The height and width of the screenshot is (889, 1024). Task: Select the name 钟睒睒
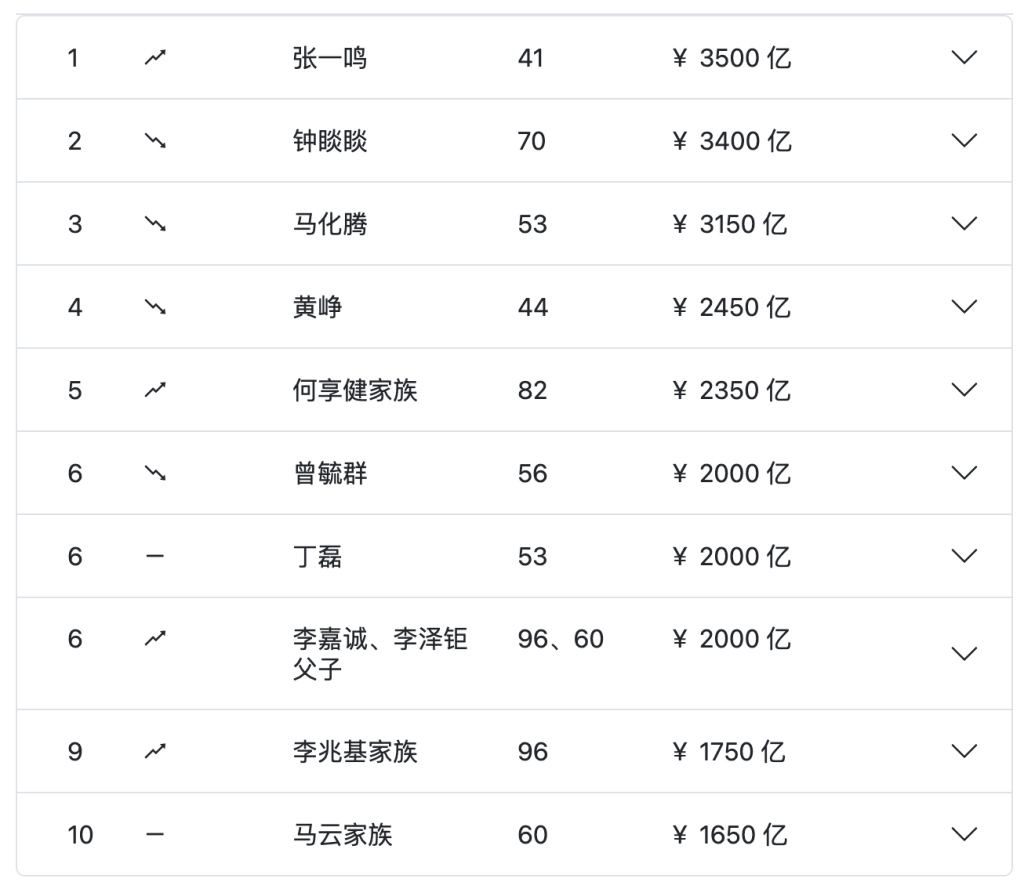330,141
